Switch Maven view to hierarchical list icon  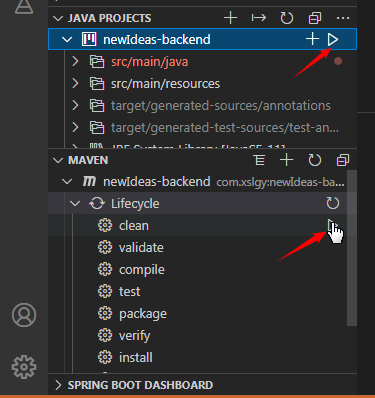click(x=259, y=160)
